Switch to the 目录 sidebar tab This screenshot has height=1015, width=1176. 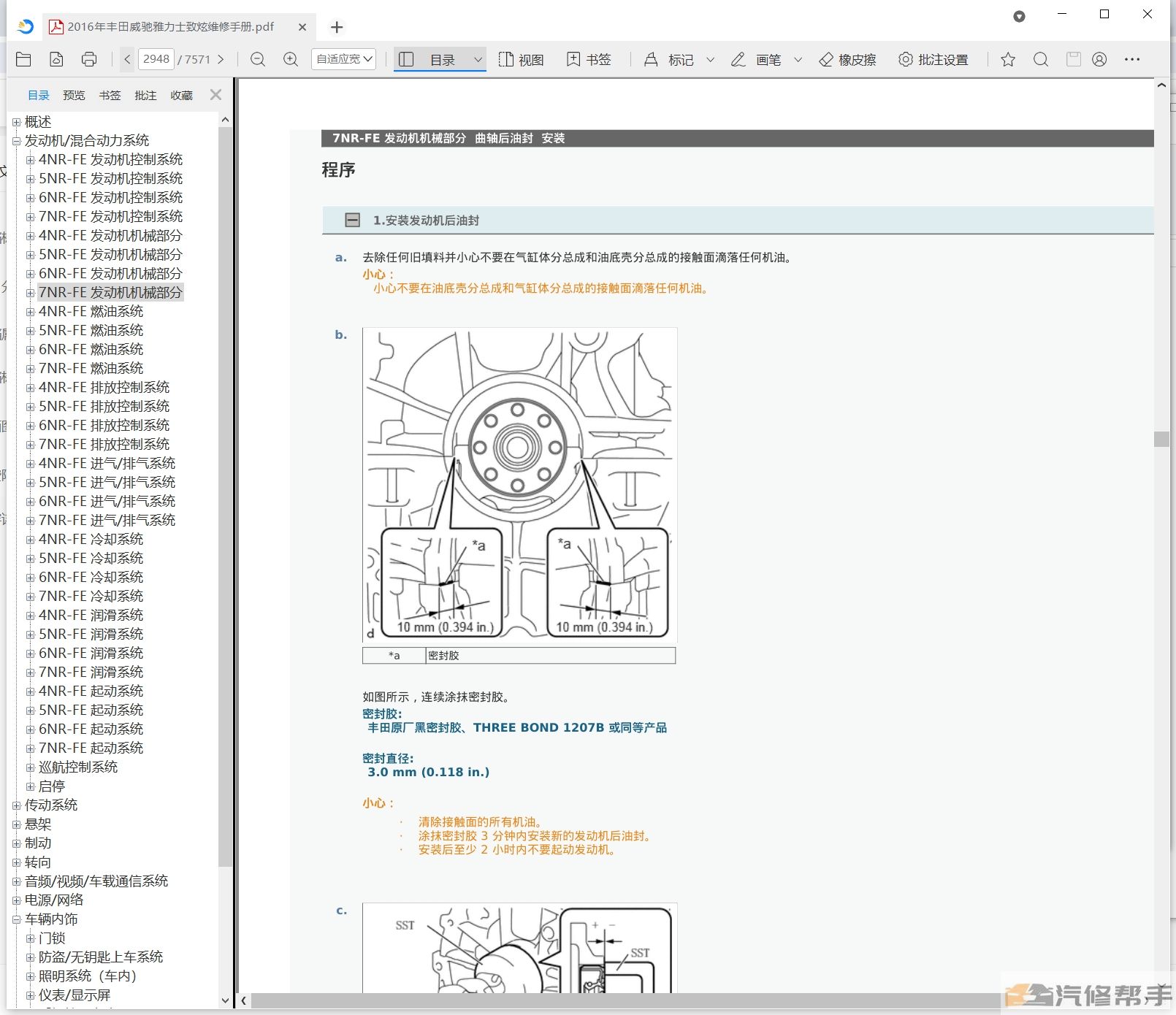(39, 96)
